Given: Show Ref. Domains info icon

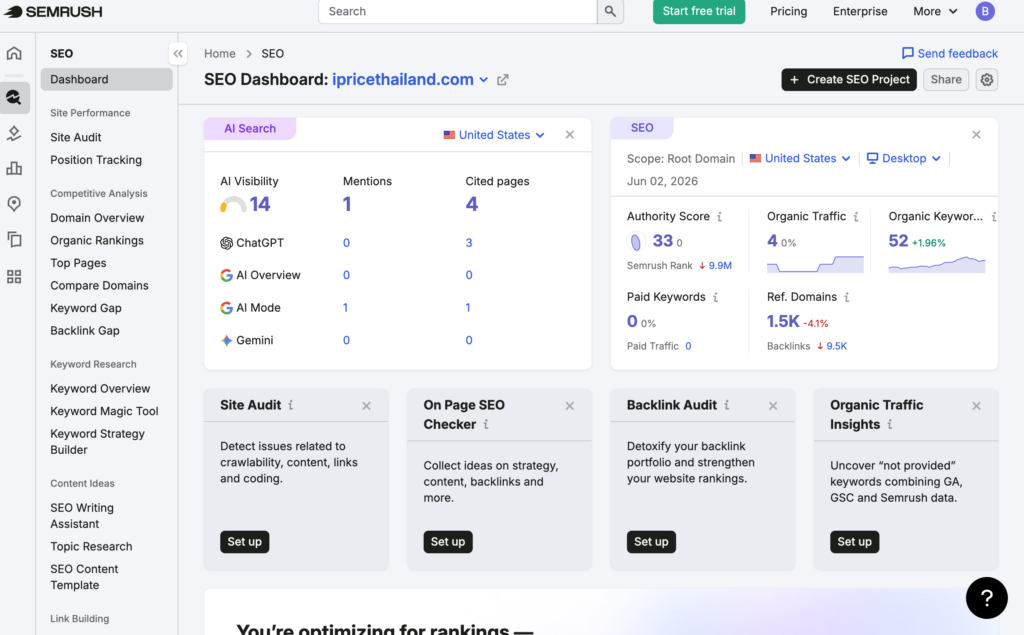Looking at the screenshot, I should (847, 297).
